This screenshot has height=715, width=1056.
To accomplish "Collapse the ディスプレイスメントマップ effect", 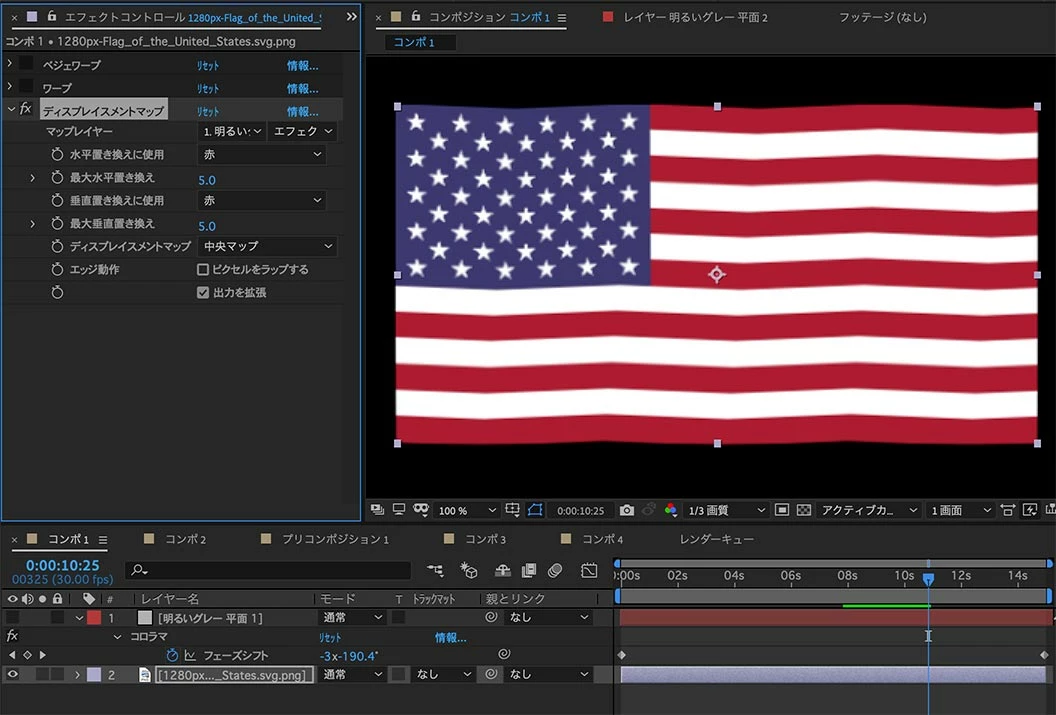I will 11,109.
